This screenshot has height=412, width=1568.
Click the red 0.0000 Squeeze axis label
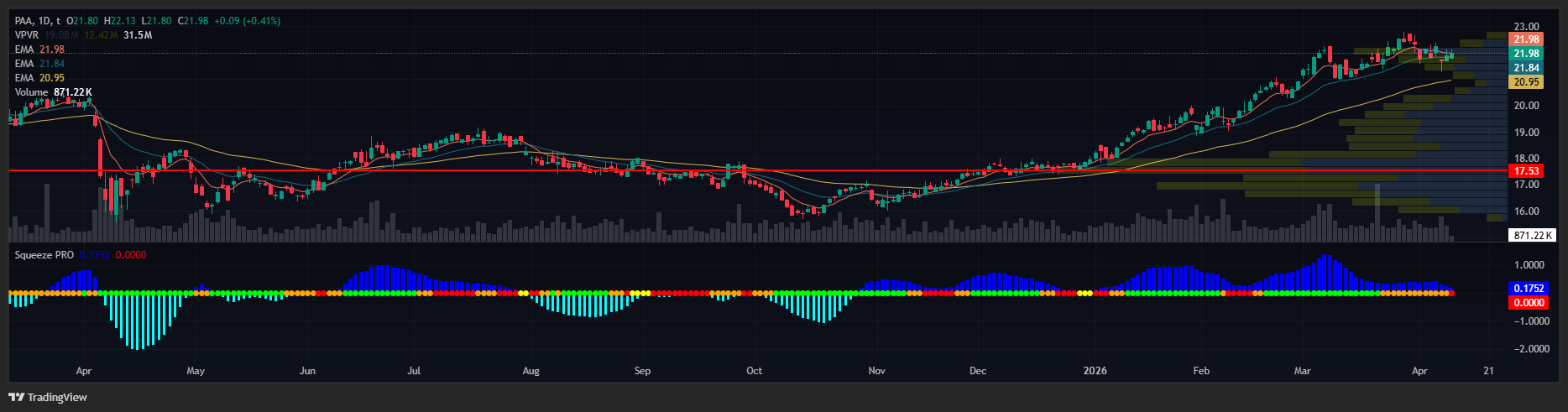pyautogui.click(x=1528, y=302)
